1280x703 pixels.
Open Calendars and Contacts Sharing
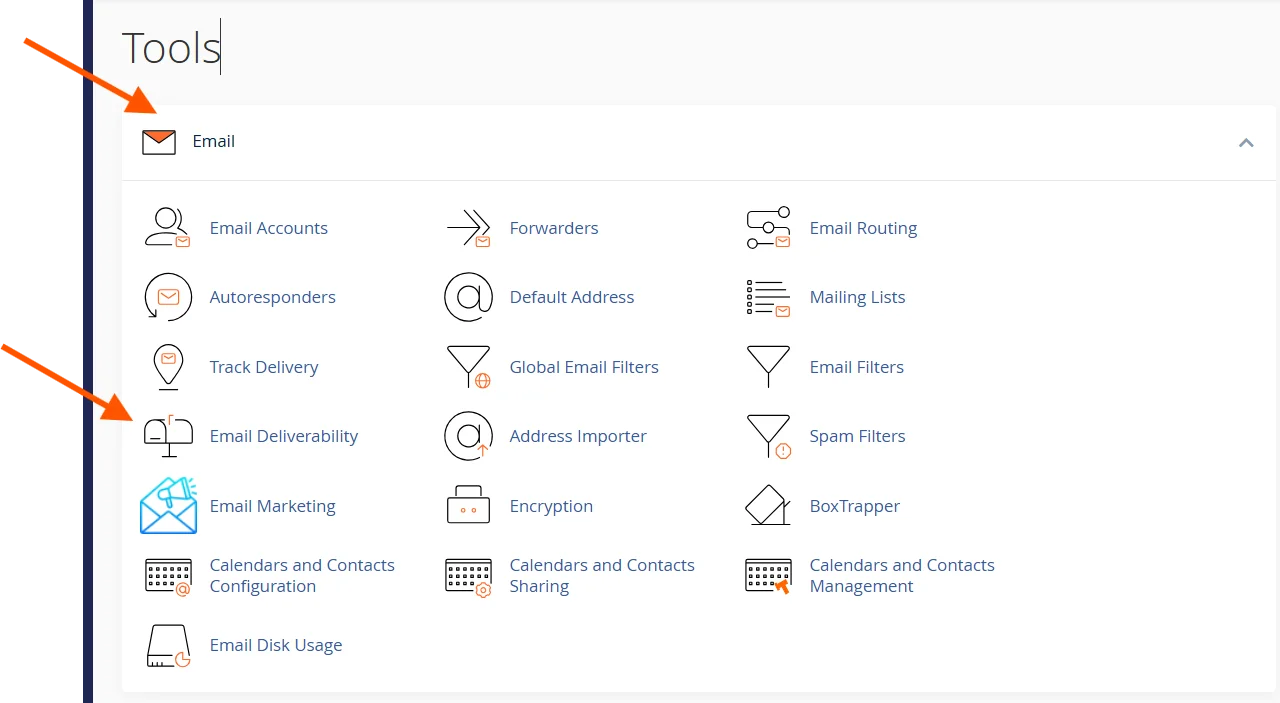coord(602,575)
